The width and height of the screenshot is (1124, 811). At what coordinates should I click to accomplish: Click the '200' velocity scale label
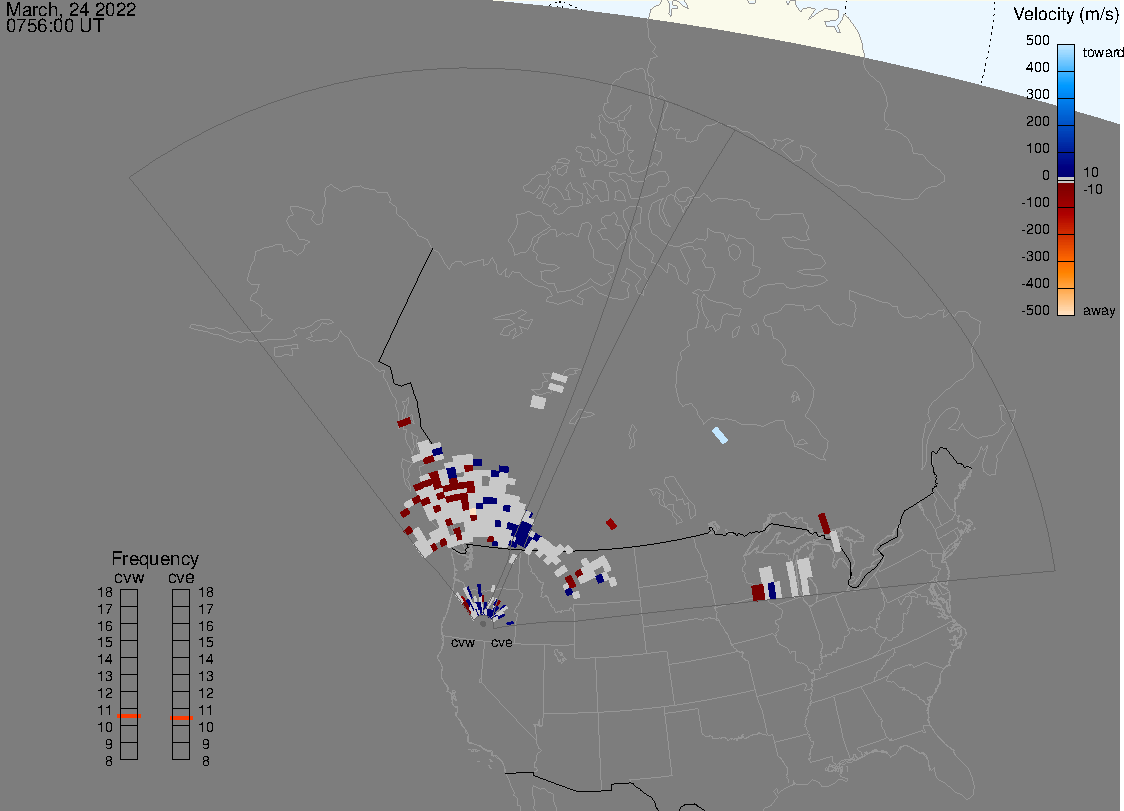tap(1037, 121)
